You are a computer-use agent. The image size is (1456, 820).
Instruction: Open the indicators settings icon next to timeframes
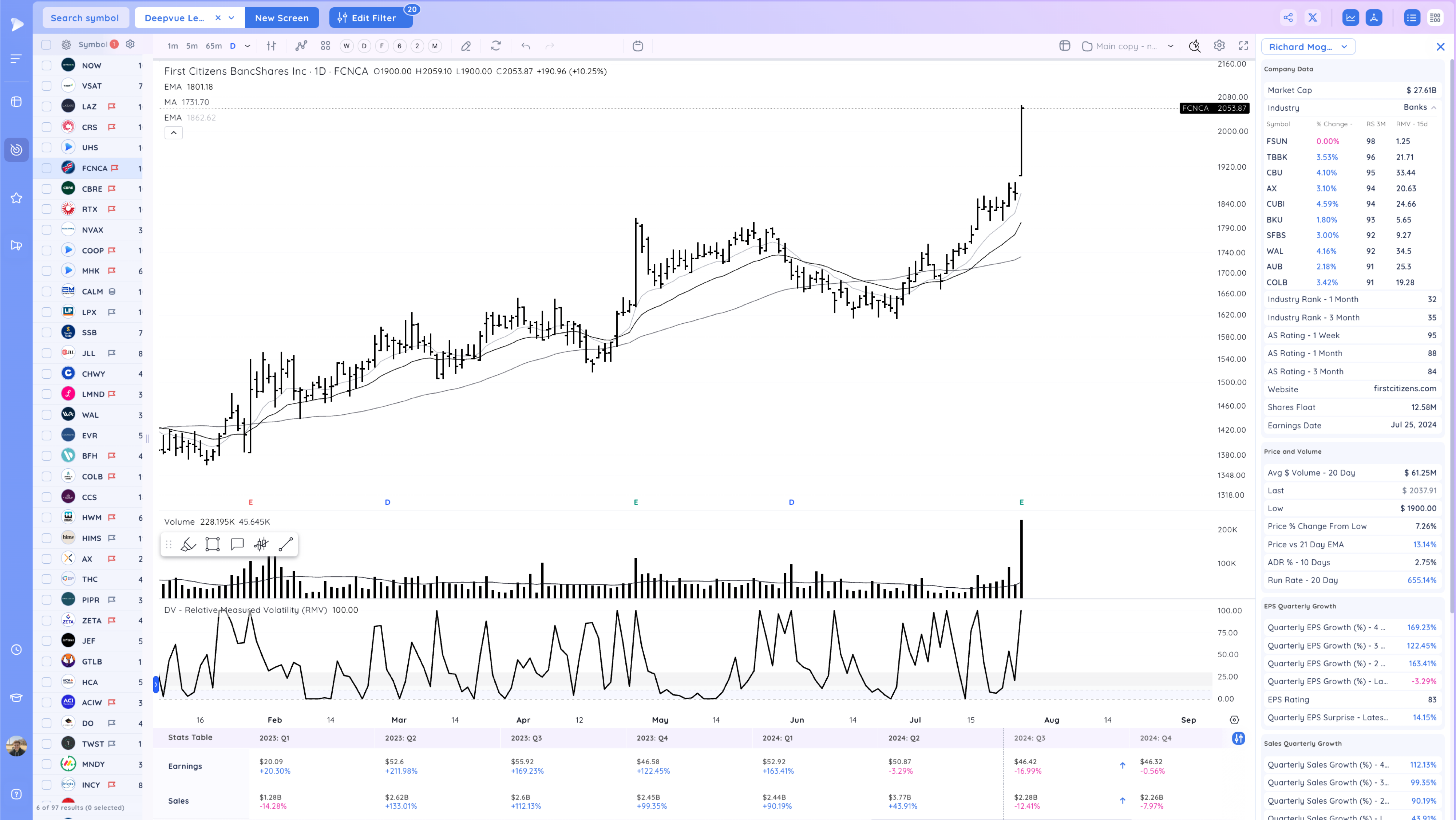click(271, 46)
